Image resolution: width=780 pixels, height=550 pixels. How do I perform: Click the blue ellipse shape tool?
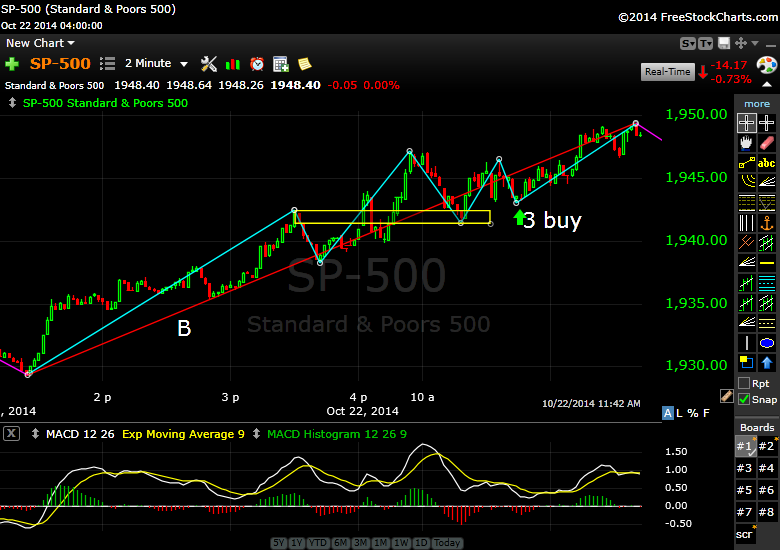click(x=767, y=343)
